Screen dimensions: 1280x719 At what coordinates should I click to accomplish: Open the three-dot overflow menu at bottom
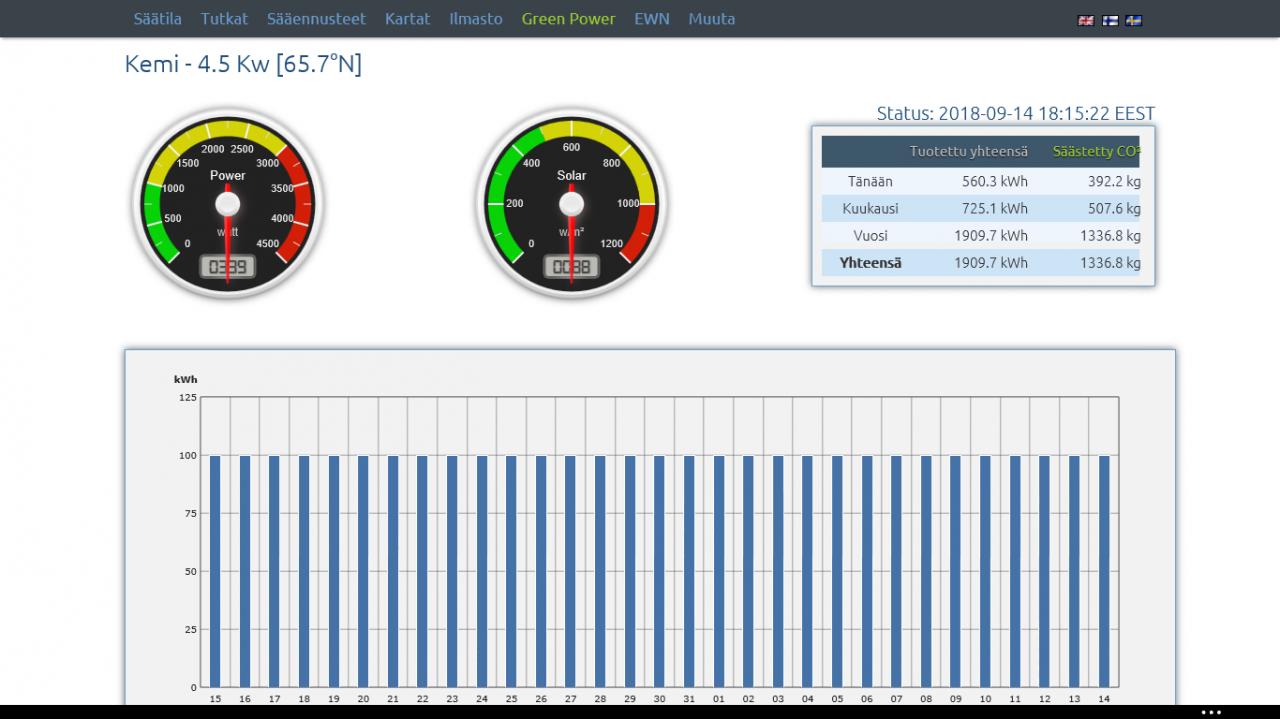[x=1211, y=712]
